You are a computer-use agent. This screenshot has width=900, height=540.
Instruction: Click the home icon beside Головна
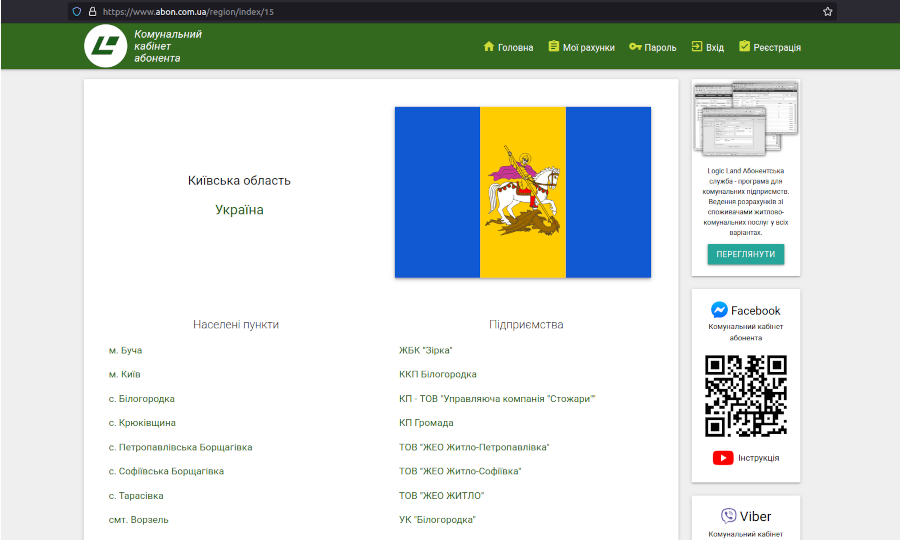(488, 46)
